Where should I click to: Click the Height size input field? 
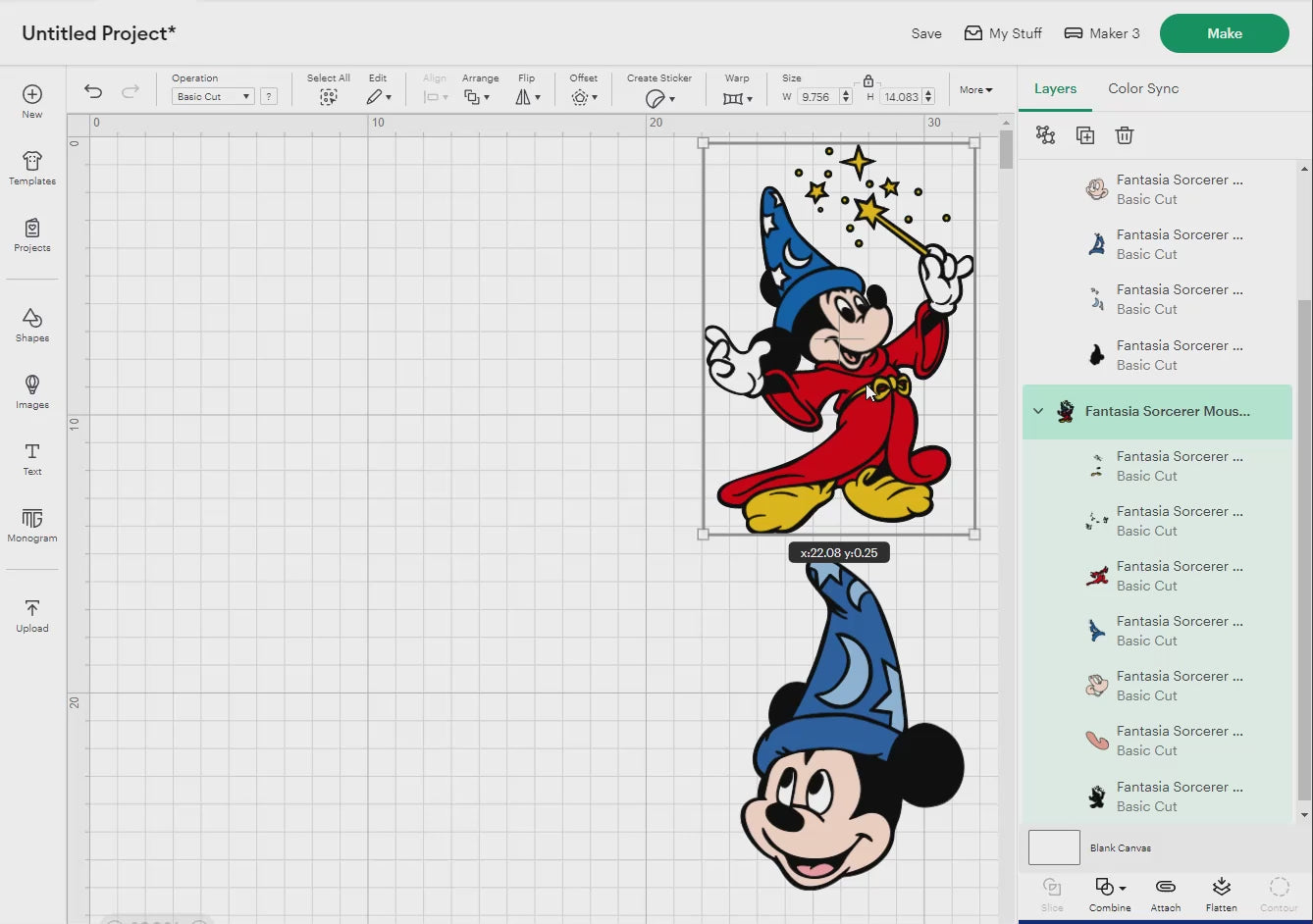pos(901,97)
